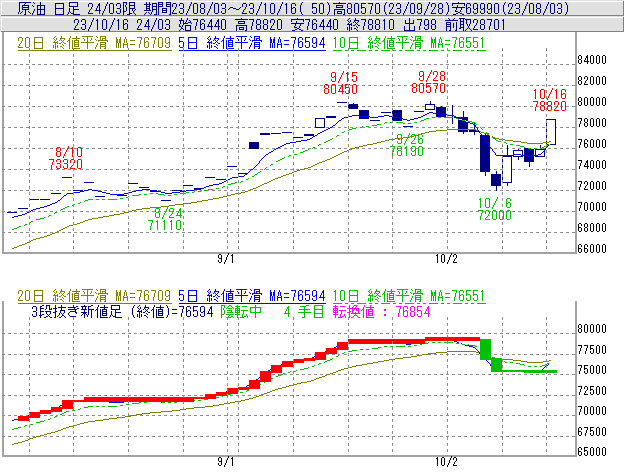Viewport: 624px width, 475px height.
Task: Select the 9/26 78190 low annotation
Action: (407, 145)
